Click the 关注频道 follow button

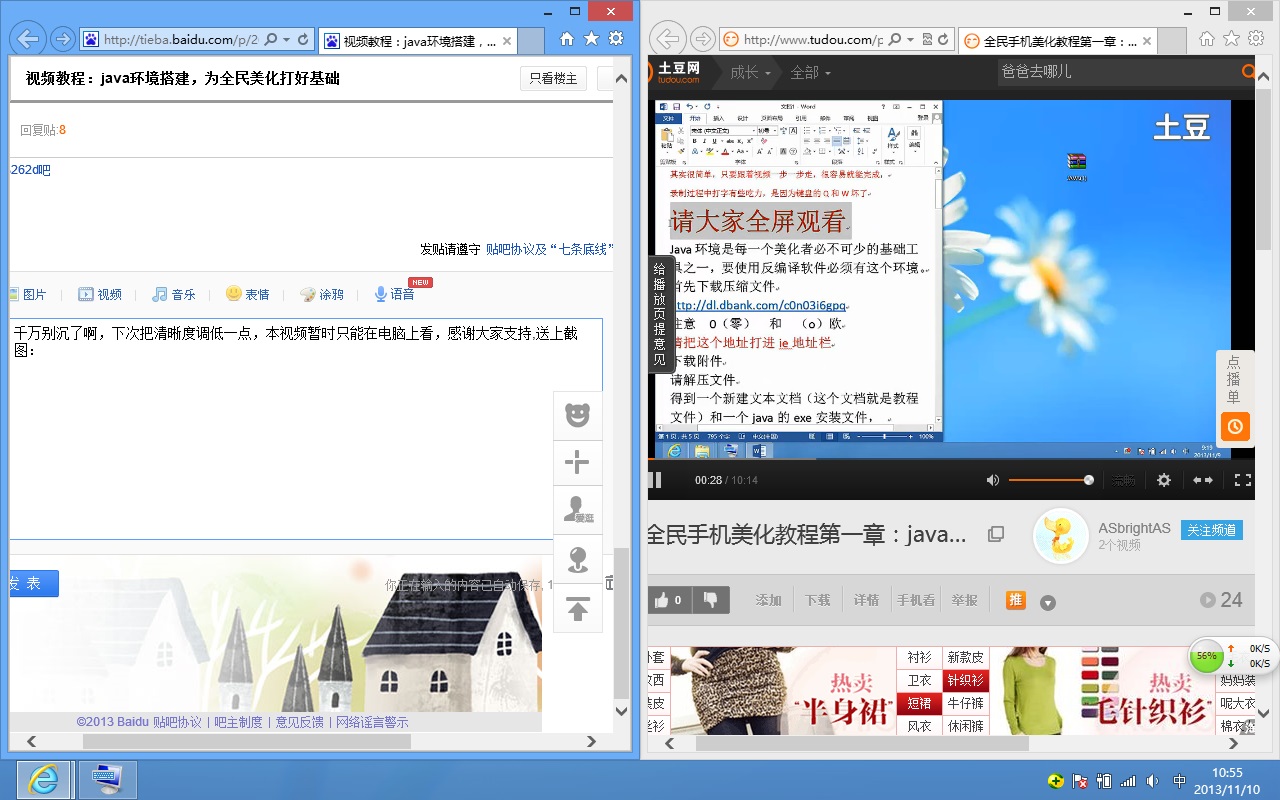(x=1212, y=530)
